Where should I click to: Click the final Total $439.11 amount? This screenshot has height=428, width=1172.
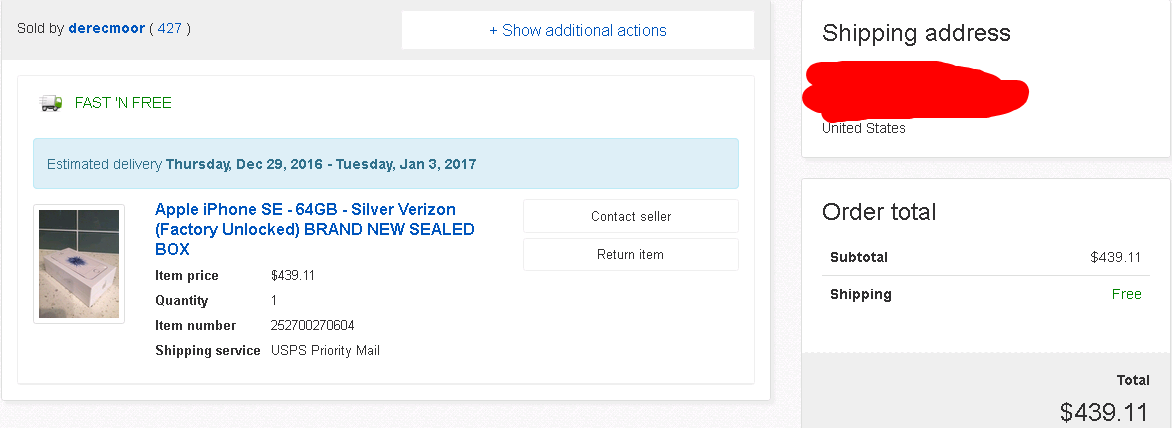coord(1103,412)
